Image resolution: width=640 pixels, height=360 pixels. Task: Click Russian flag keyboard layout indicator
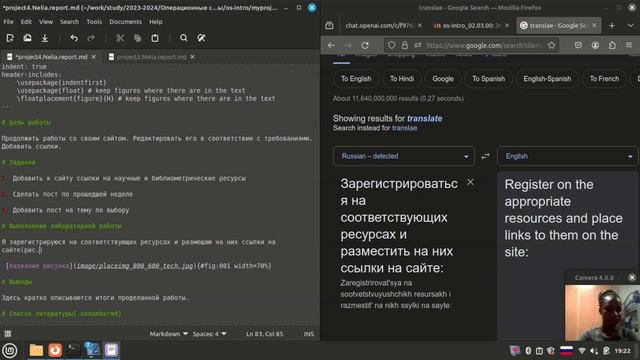tap(567, 351)
